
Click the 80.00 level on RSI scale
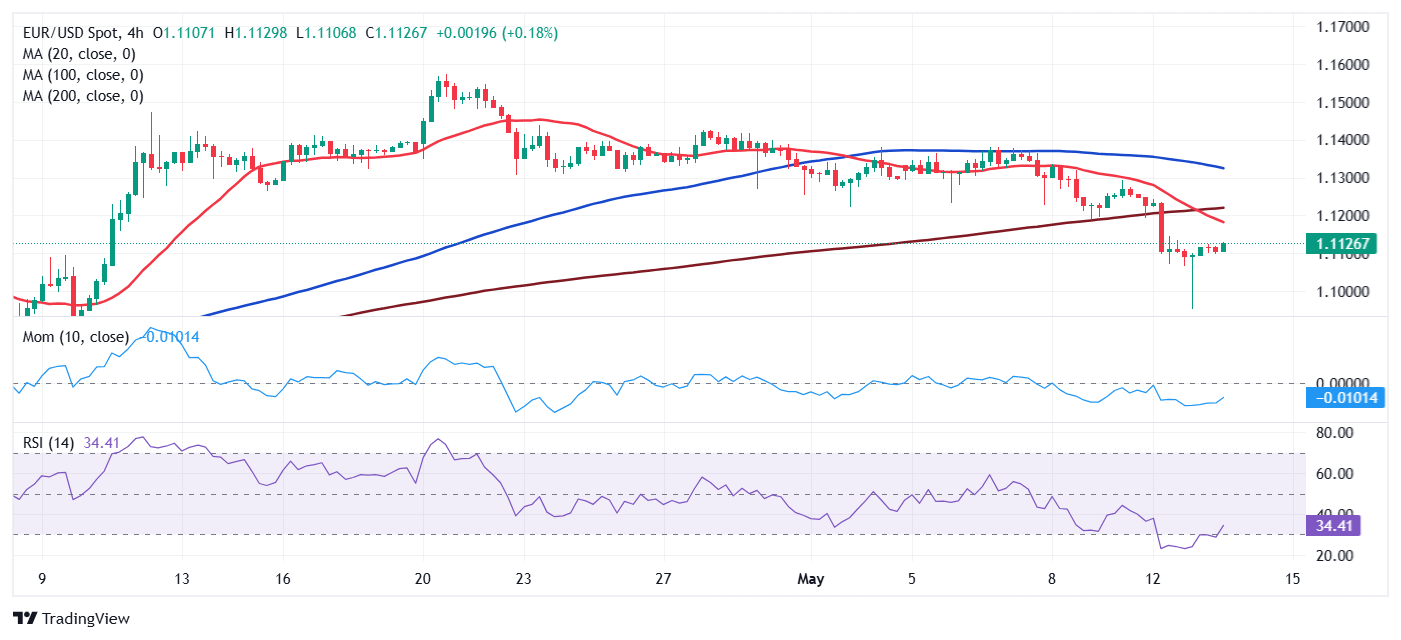(x=1333, y=433)
